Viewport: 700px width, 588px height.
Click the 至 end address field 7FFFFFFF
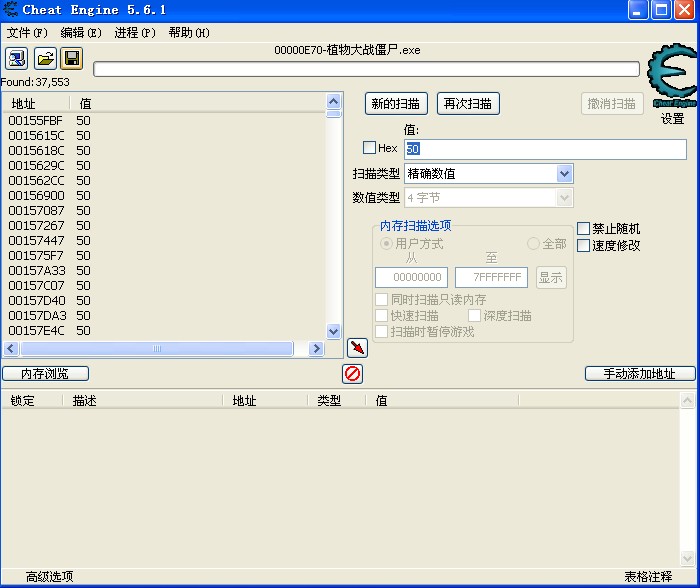pos(491,277)
